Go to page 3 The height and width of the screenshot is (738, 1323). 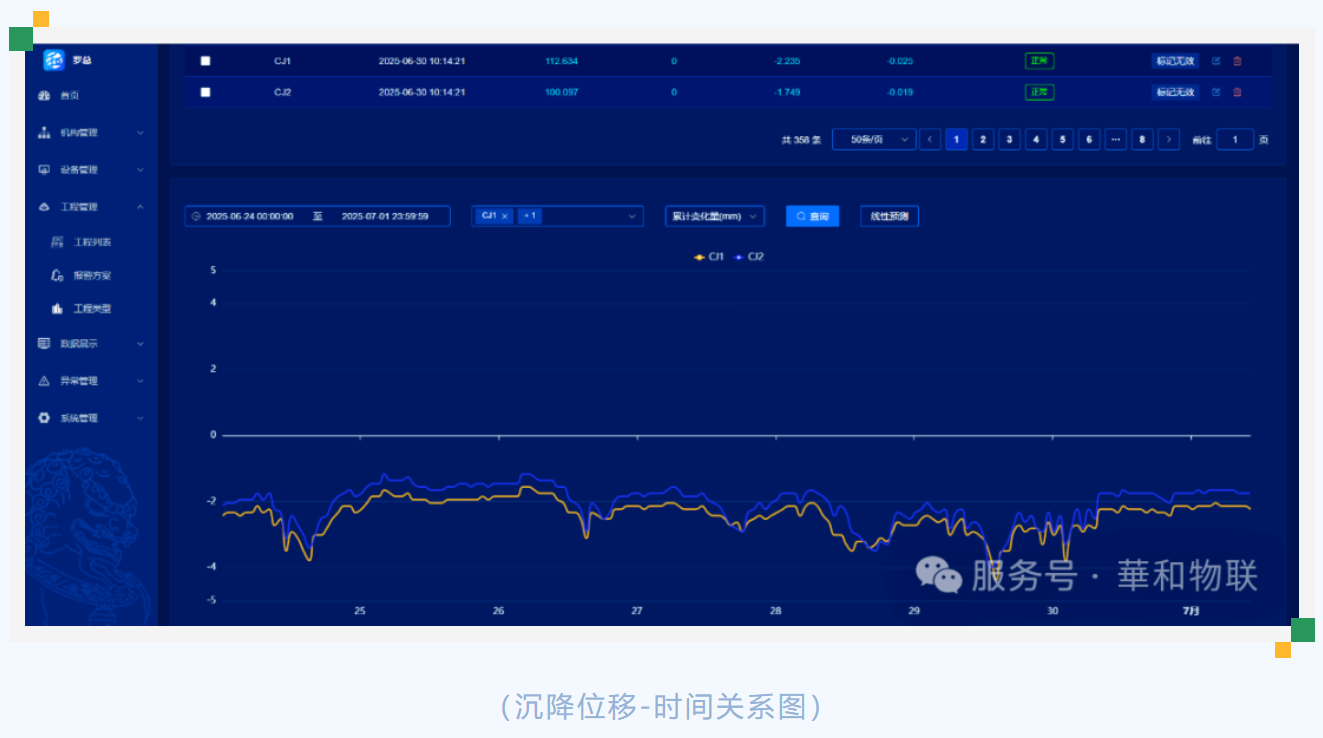(1010, 140)
